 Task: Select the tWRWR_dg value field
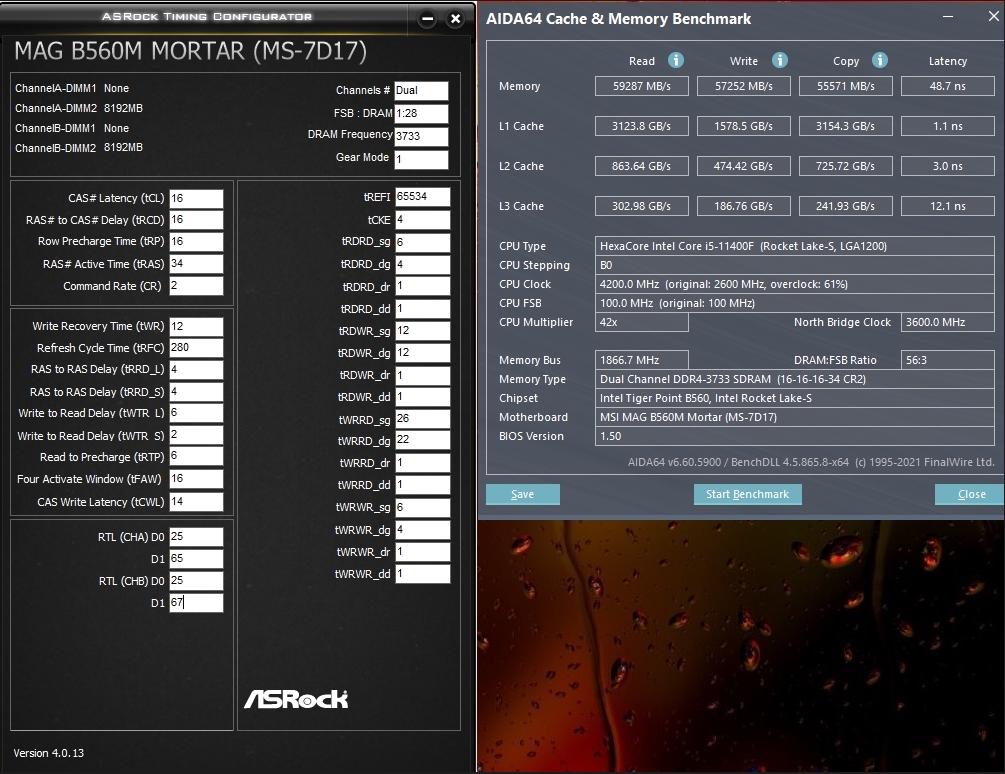422,530
